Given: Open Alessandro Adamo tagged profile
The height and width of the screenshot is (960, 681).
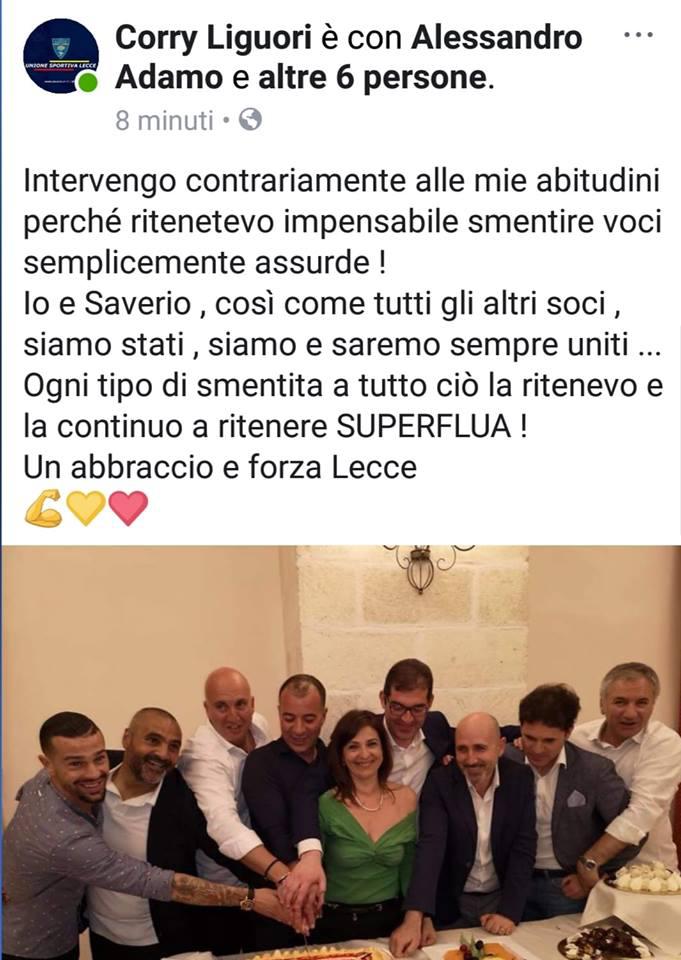Looking at the screenshot, I should click(348, 58).
